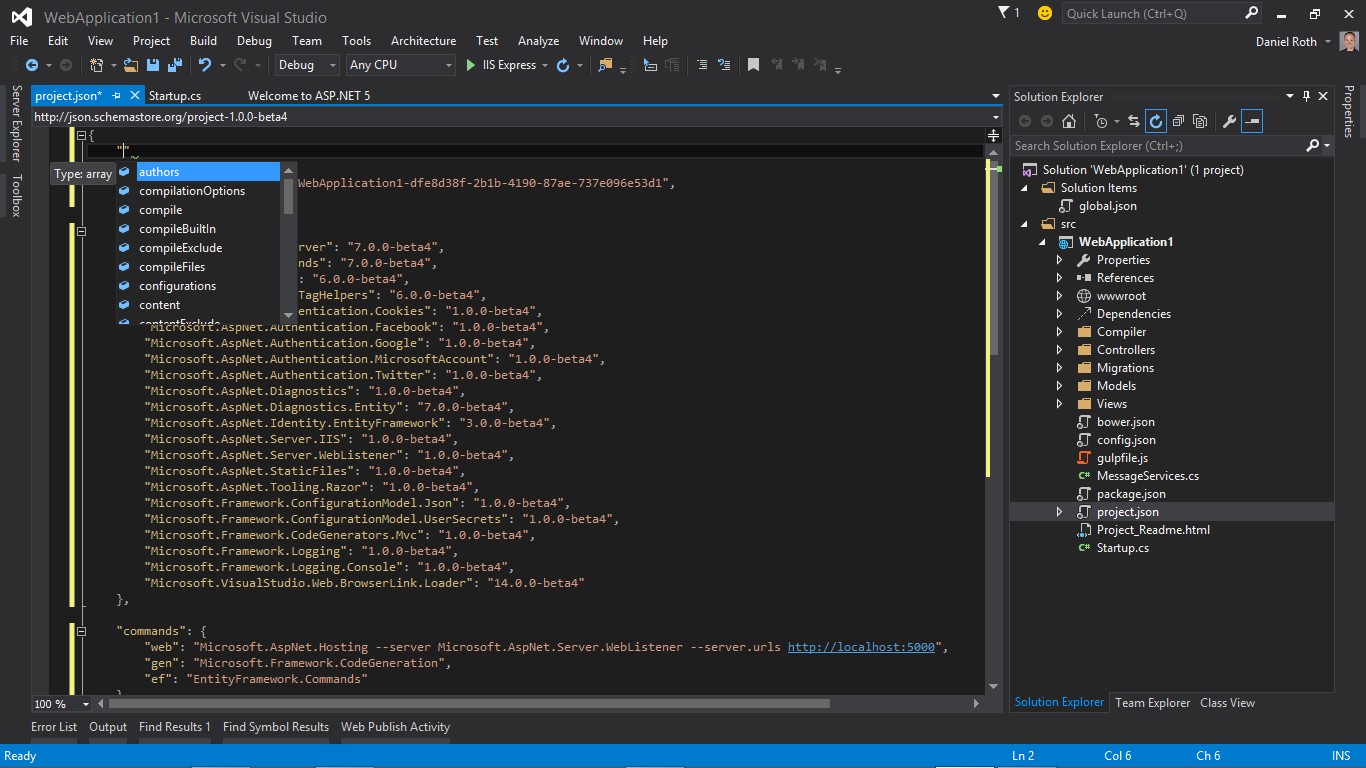
Task: Open the Architecture menu
Action: click(423, 41)
